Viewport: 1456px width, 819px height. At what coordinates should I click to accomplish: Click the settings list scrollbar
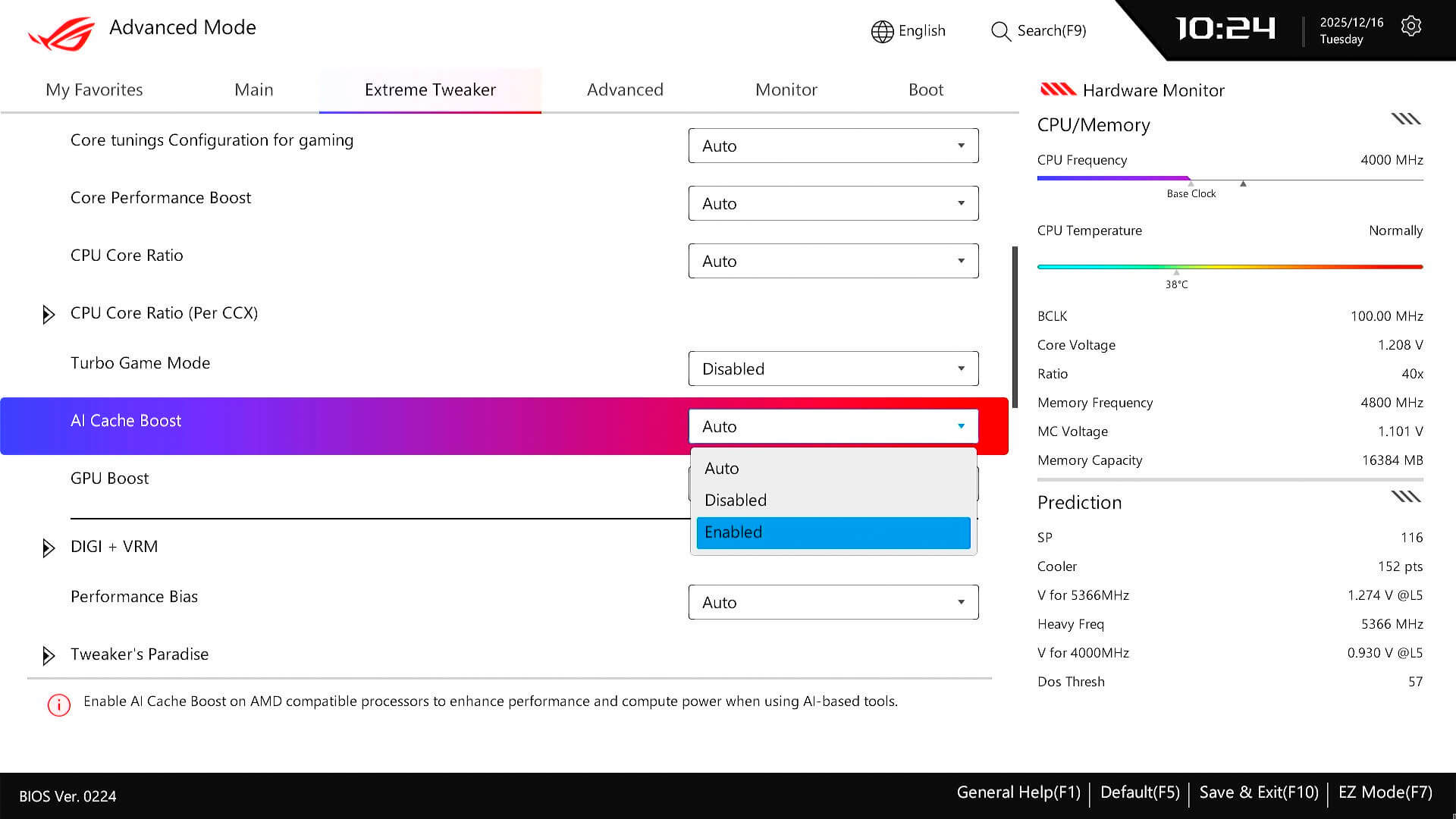[x=1015, y=326]
